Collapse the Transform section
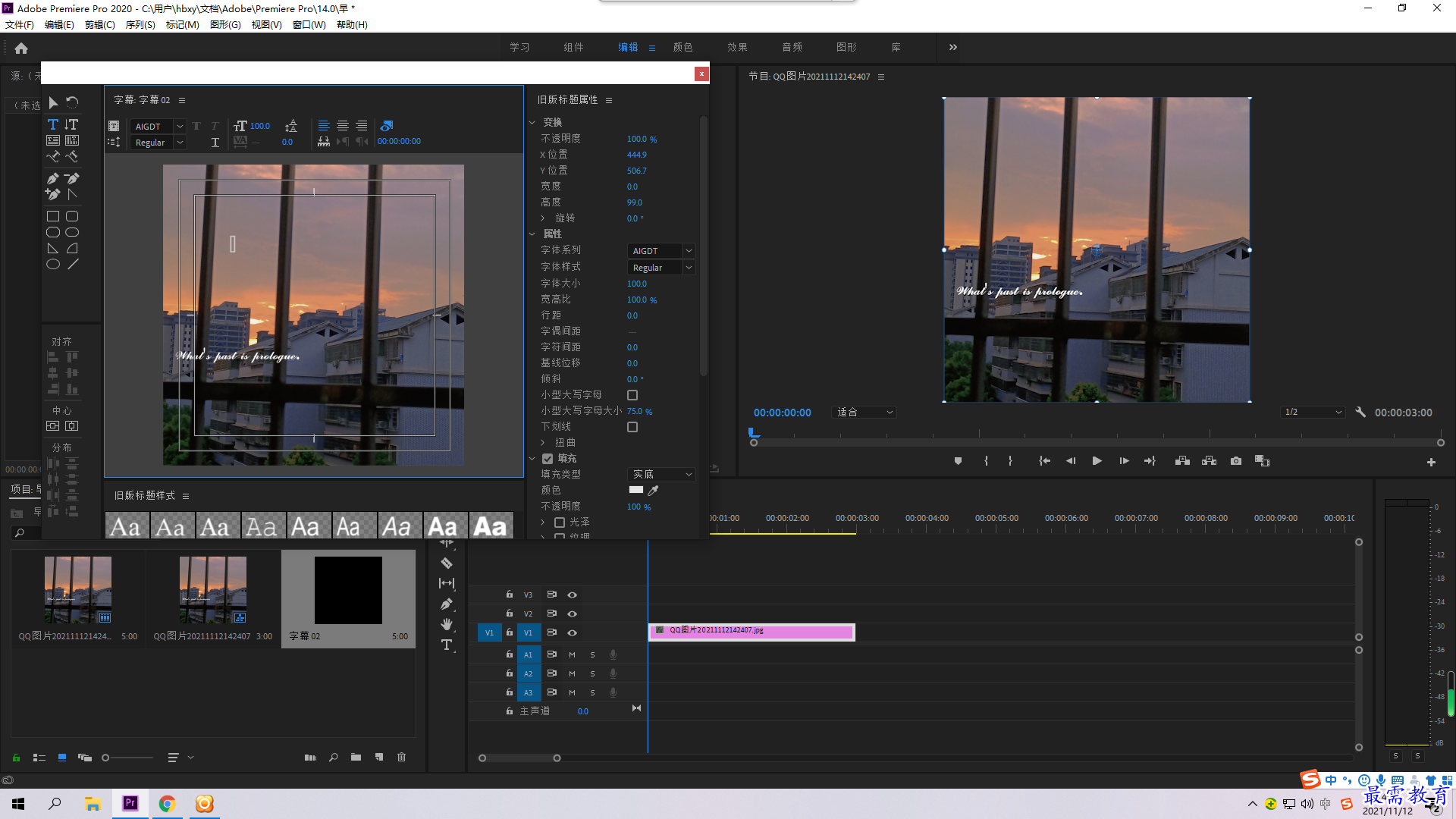This screenshot has width=1456, height=819. (x=532, y=123)
